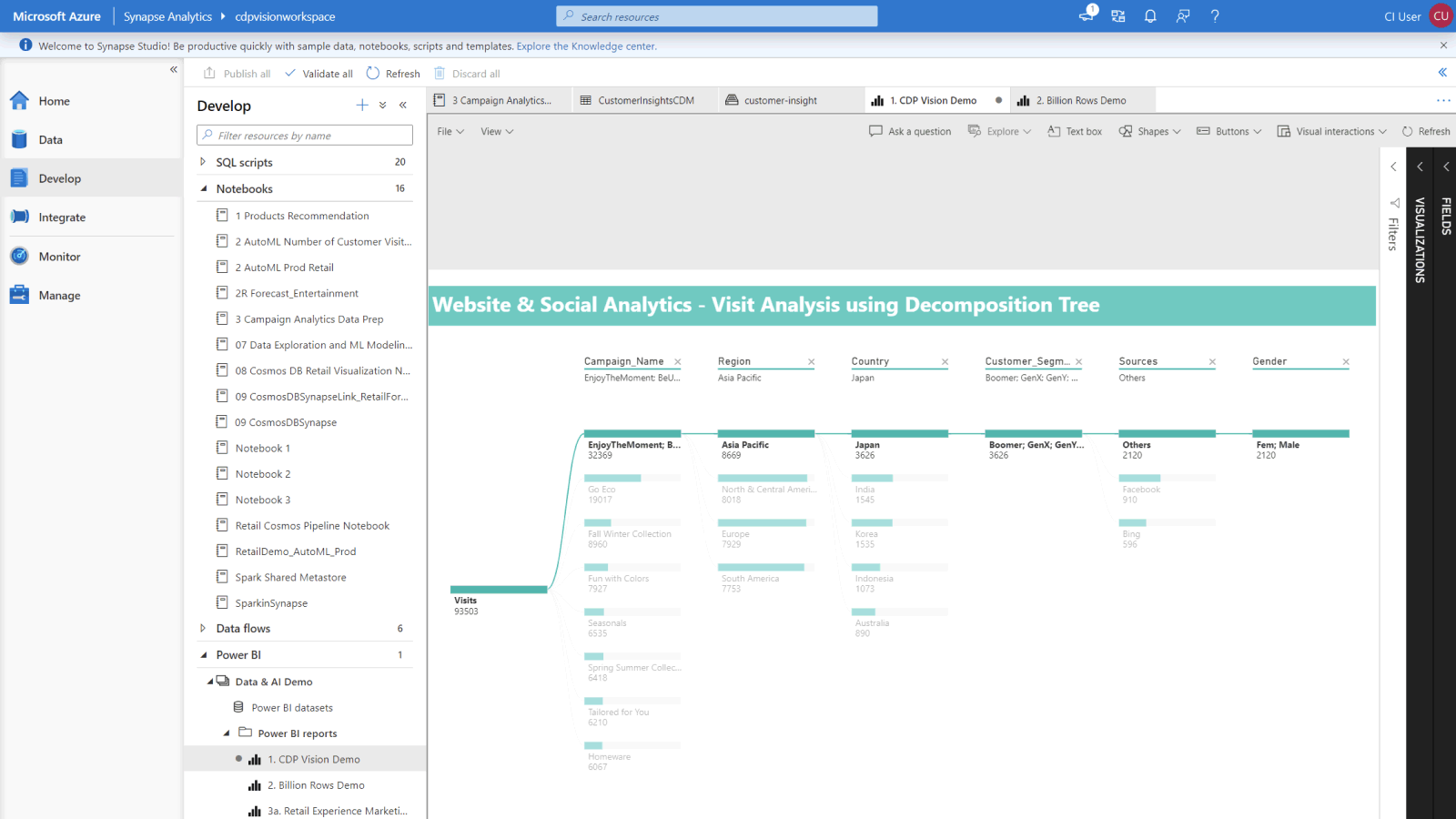Click Ask a question button
Image resolution: width=1456 pixels, height=819 pixels.
point(910,132)
